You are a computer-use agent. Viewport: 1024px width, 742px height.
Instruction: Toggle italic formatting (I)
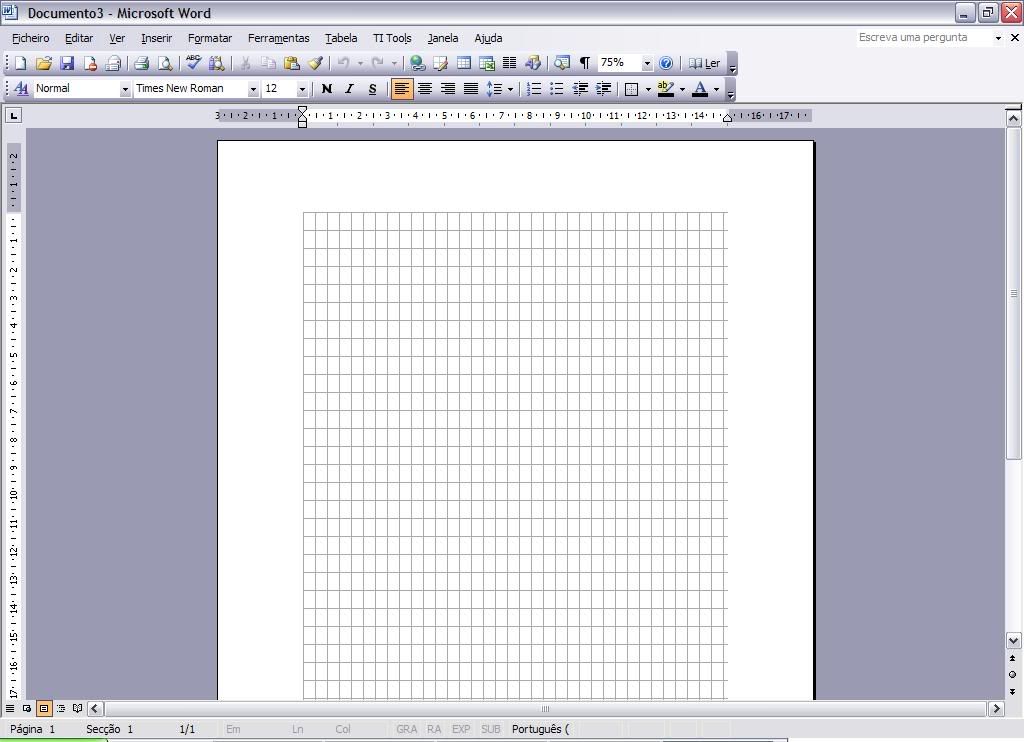(x=349, y=89)
